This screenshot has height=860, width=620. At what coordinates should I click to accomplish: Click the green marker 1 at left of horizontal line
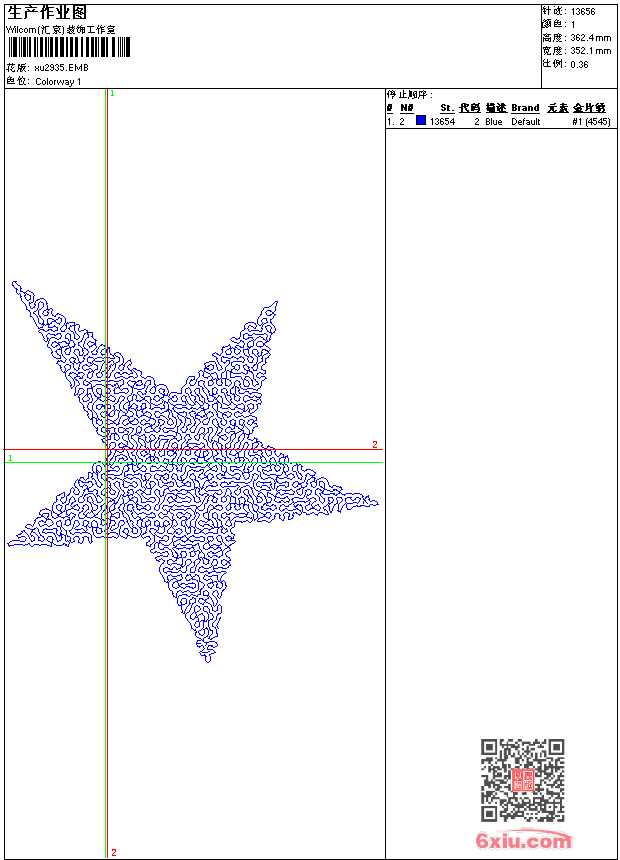pos(10,458)
